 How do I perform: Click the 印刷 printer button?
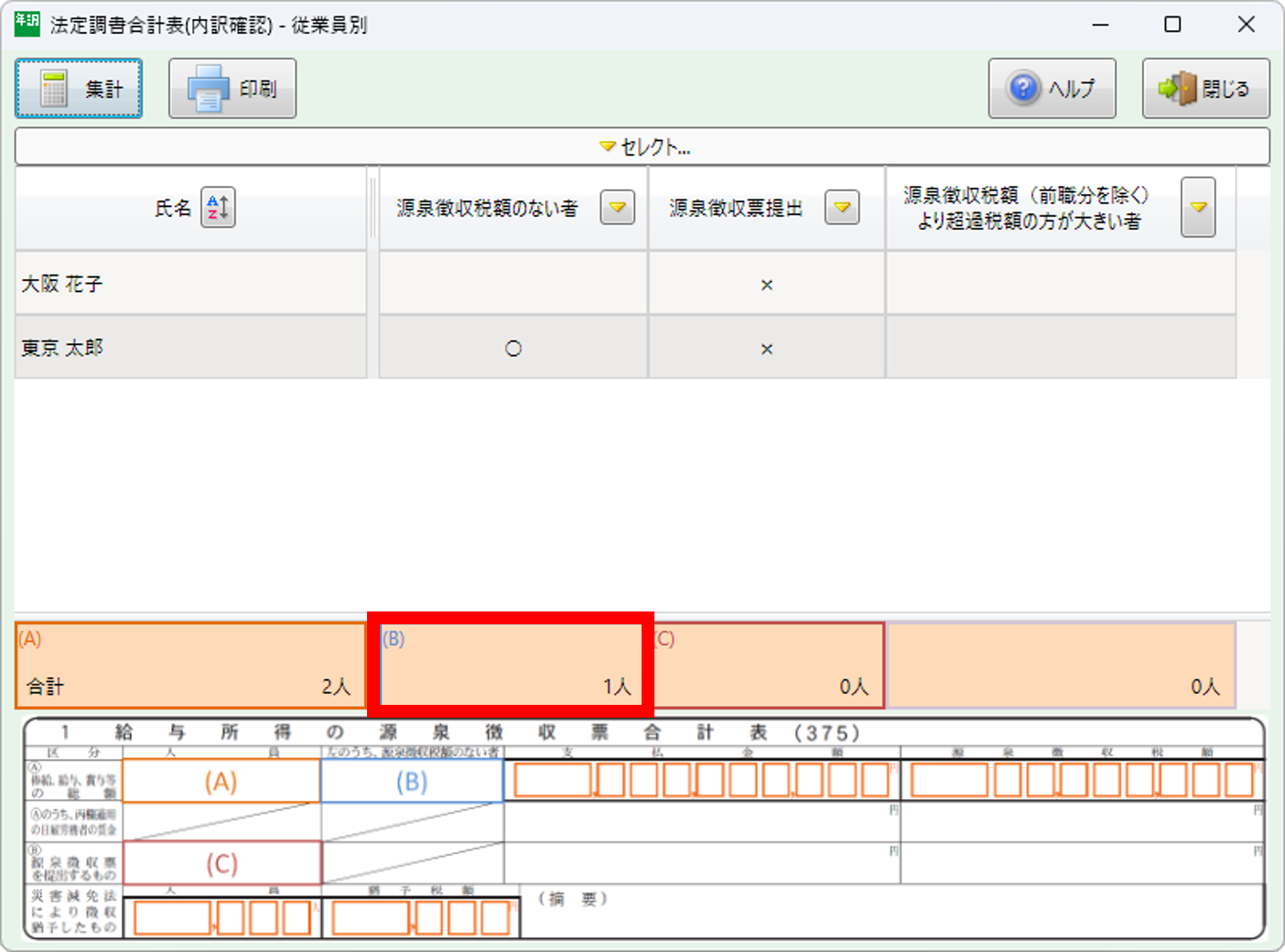(232, 89)
